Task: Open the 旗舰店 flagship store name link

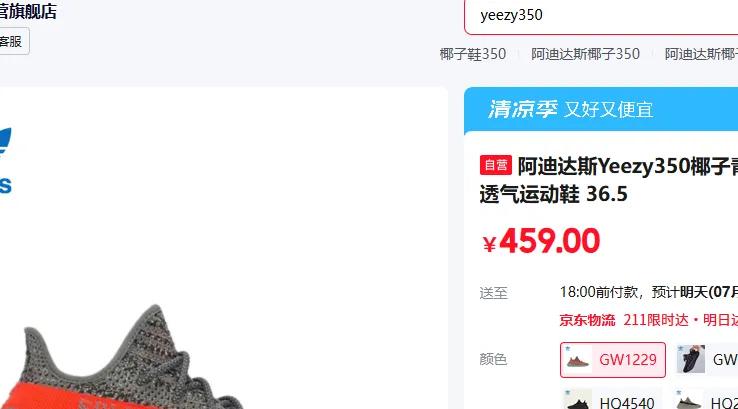Action: [27, 11]
